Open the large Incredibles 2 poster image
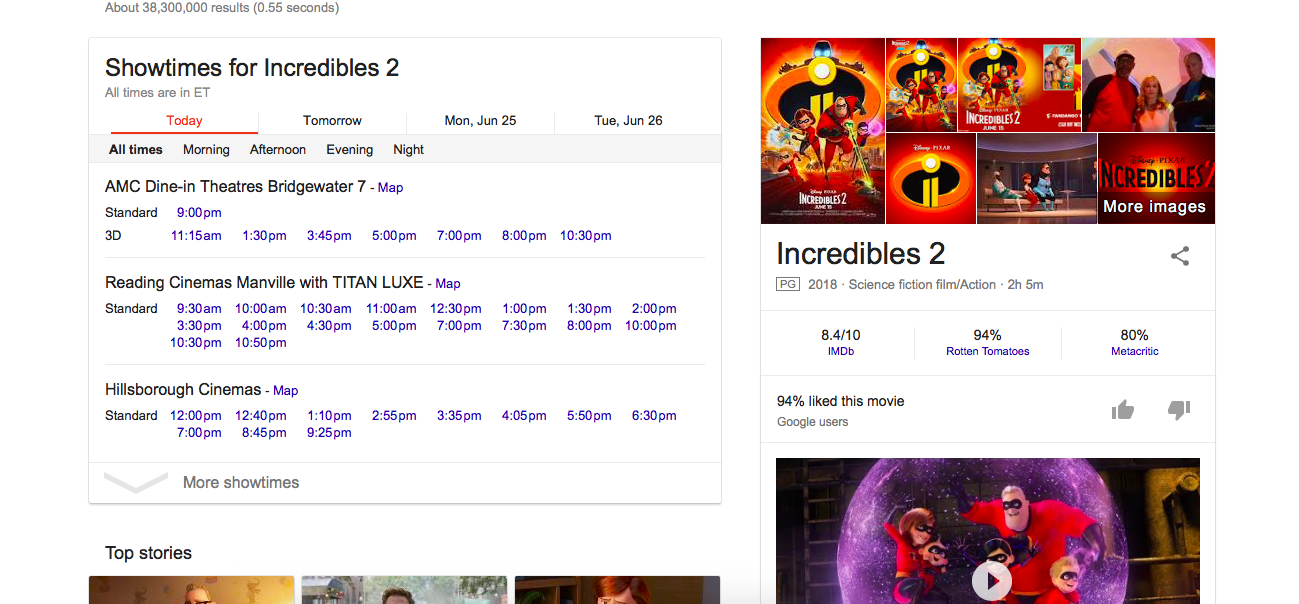The image size is (1299, 604). 822,131
